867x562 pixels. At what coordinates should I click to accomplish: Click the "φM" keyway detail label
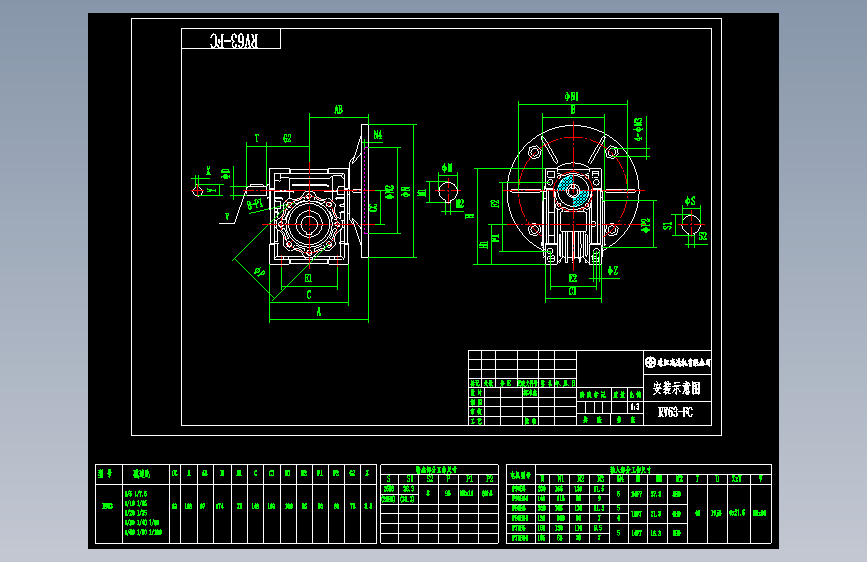tap(447, 168)
